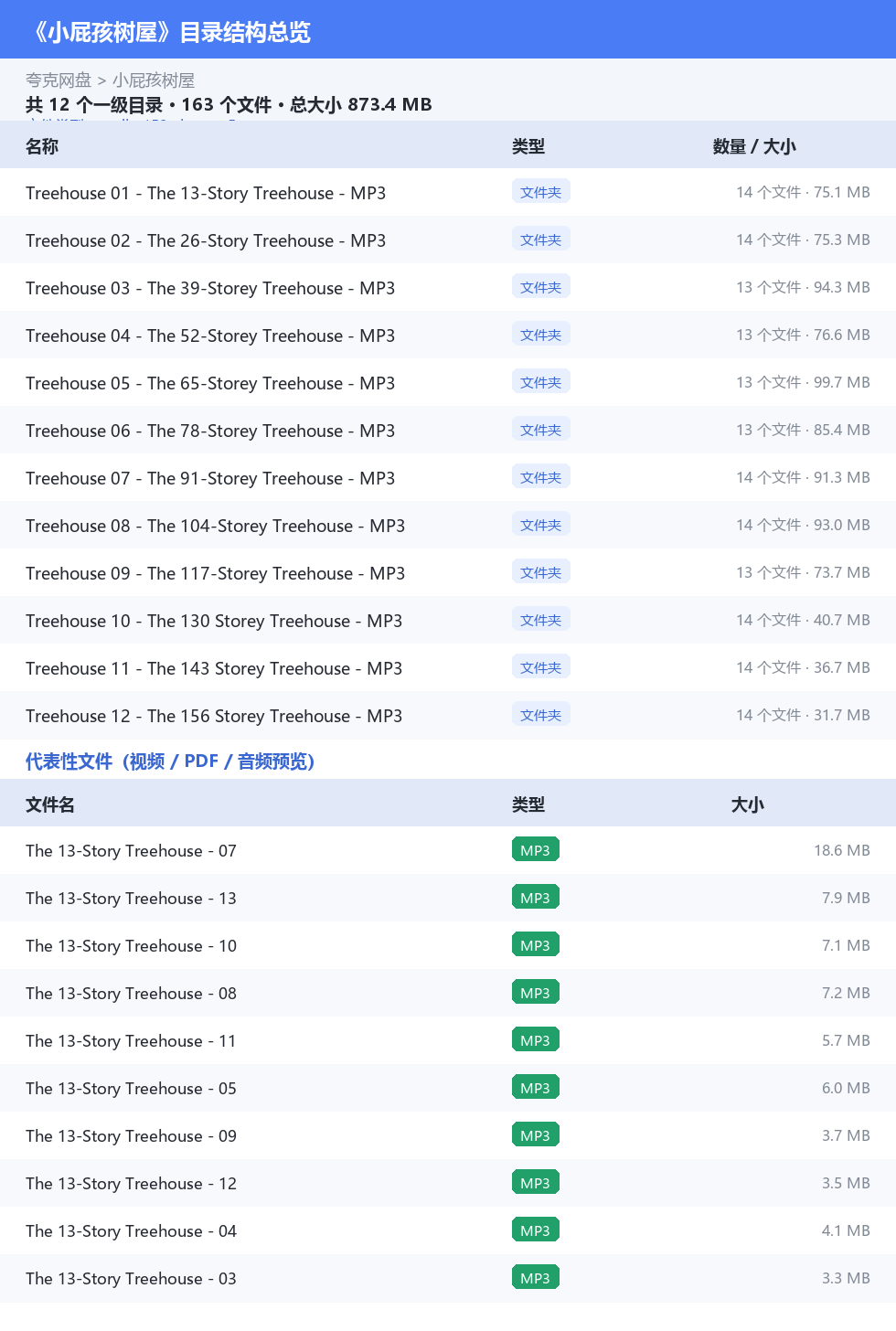Select the 小屁孩树屋 breadcrumb item

click(154, 80)
